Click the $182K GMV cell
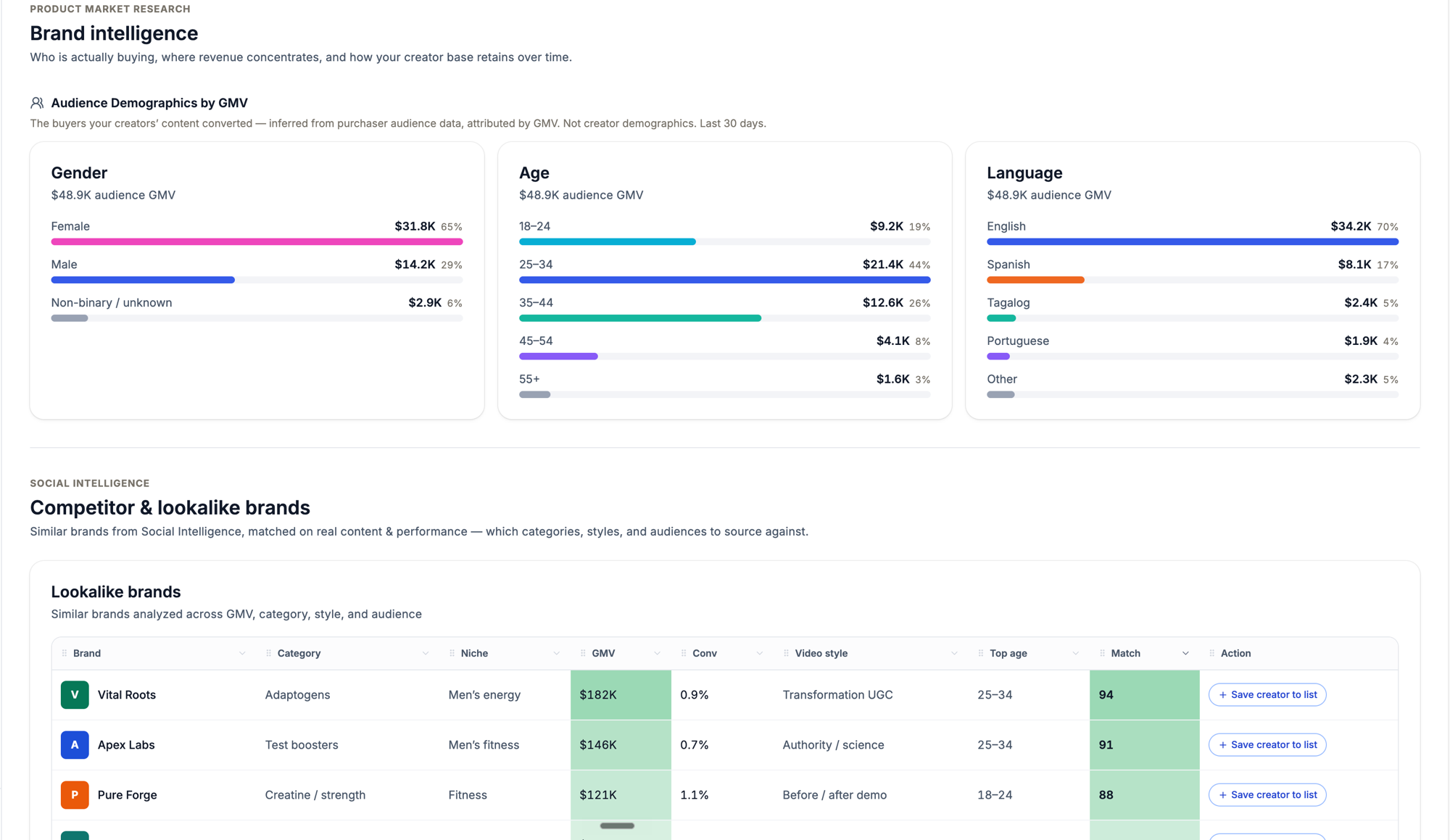 tap(621, 694)
